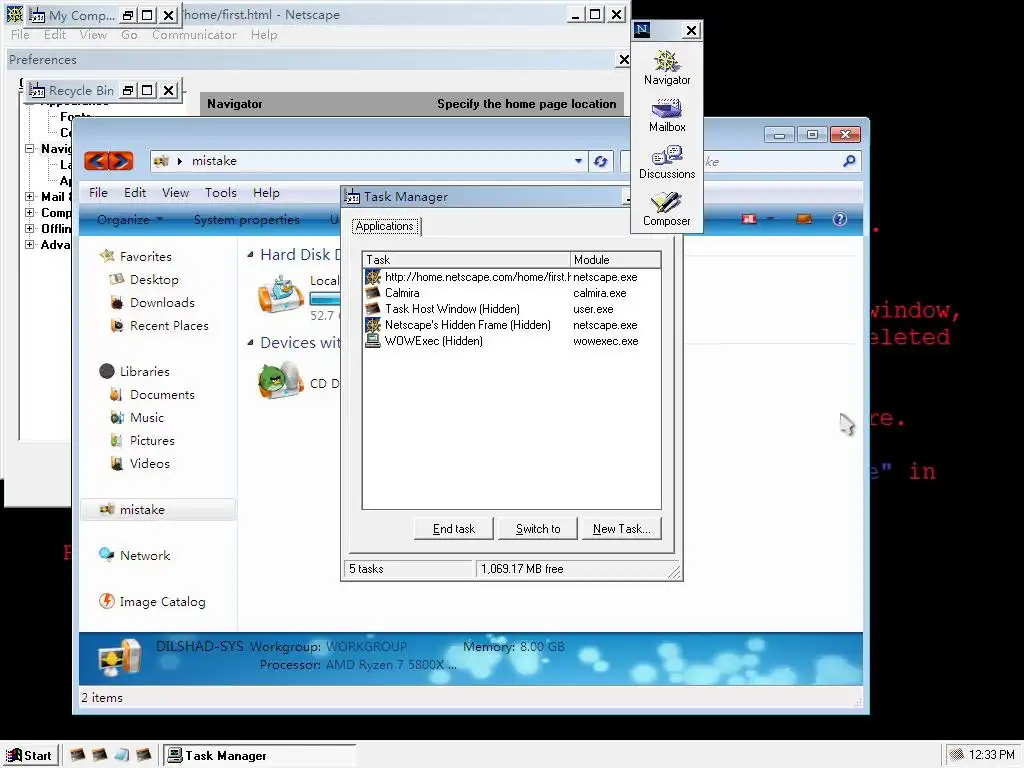The height and width of the screenshot is (768, 1024).
Task: Expand the Advanced node in Preferences tree
Action: coord(29,244)
